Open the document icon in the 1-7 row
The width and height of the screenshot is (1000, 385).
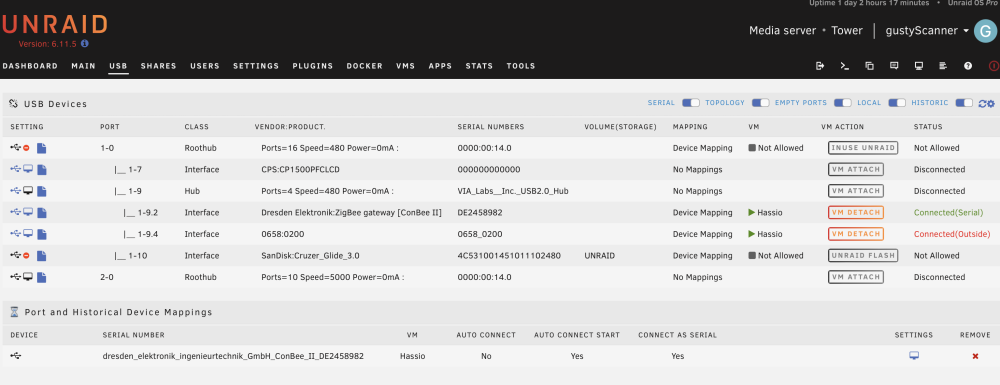click(x=41, y=170)
